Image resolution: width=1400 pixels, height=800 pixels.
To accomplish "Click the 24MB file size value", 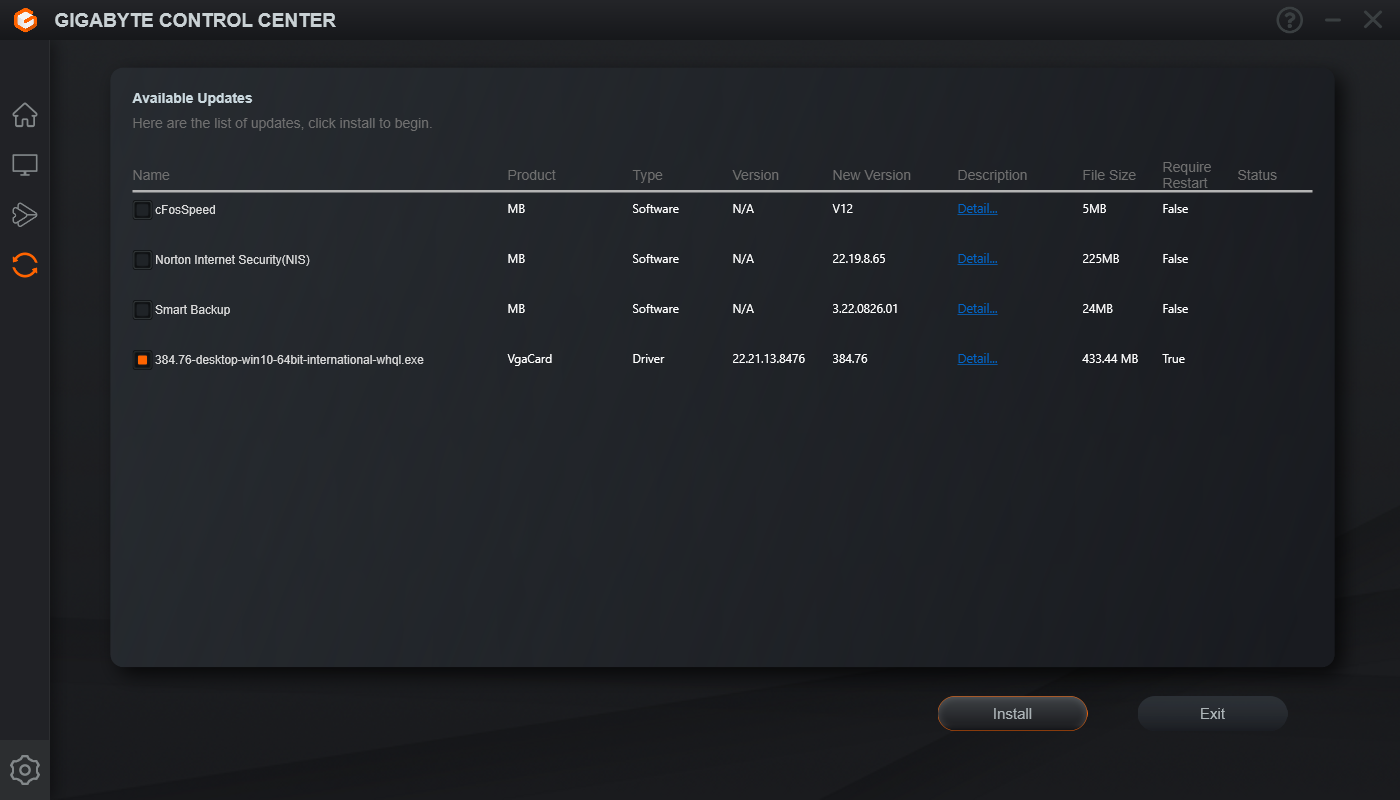I will (x=1097, y=309).
